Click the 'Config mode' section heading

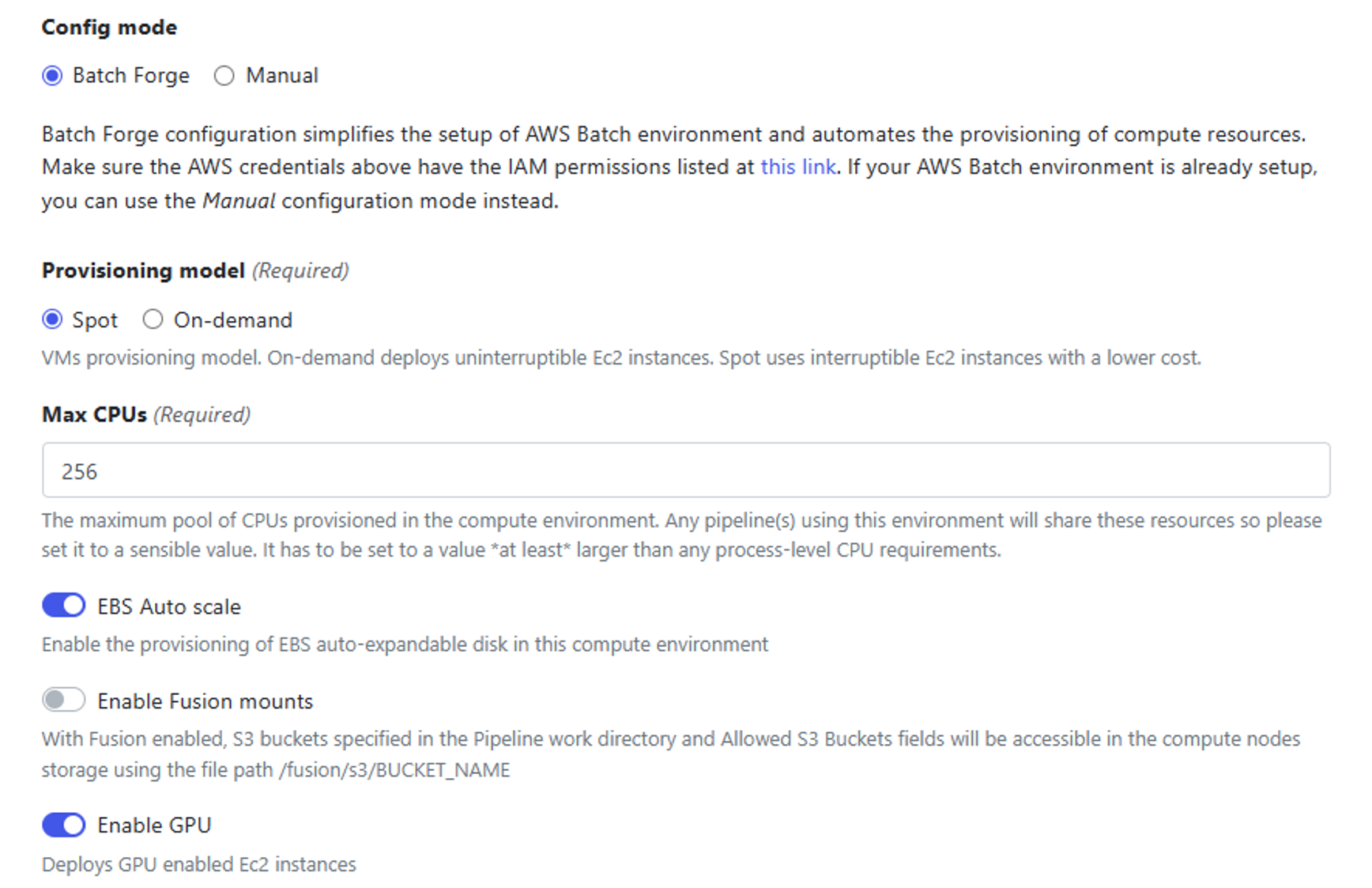(109, 27)
